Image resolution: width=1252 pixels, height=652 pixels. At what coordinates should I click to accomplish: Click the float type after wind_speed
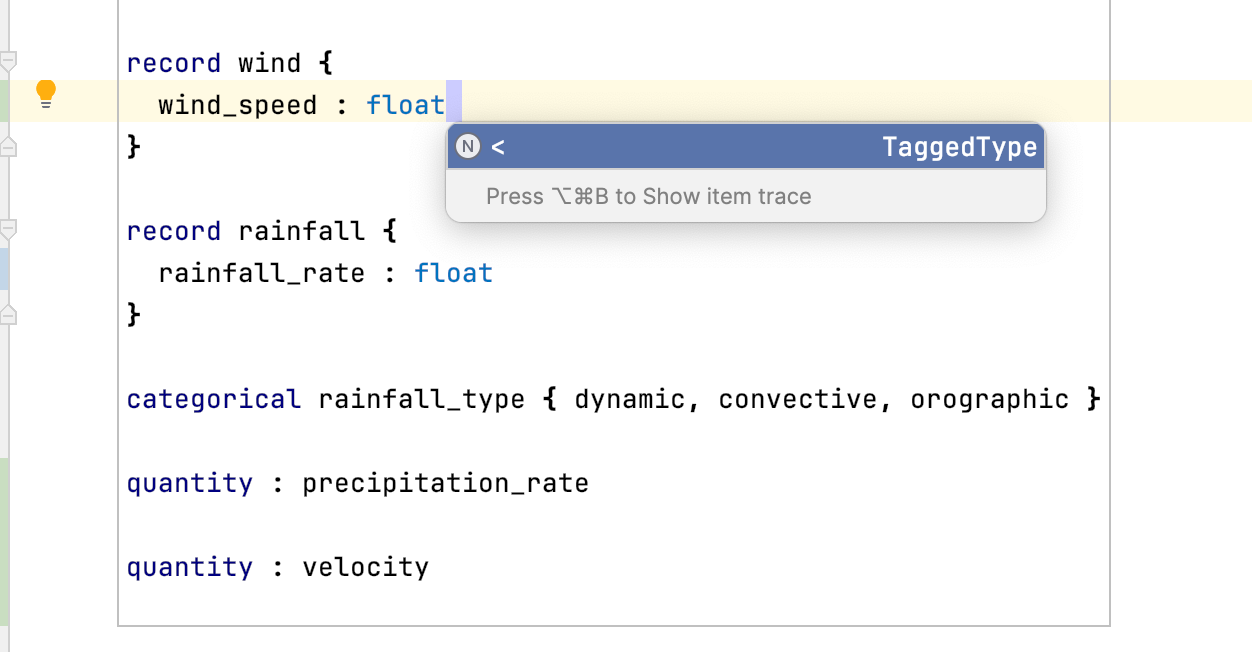coord(406,104)
